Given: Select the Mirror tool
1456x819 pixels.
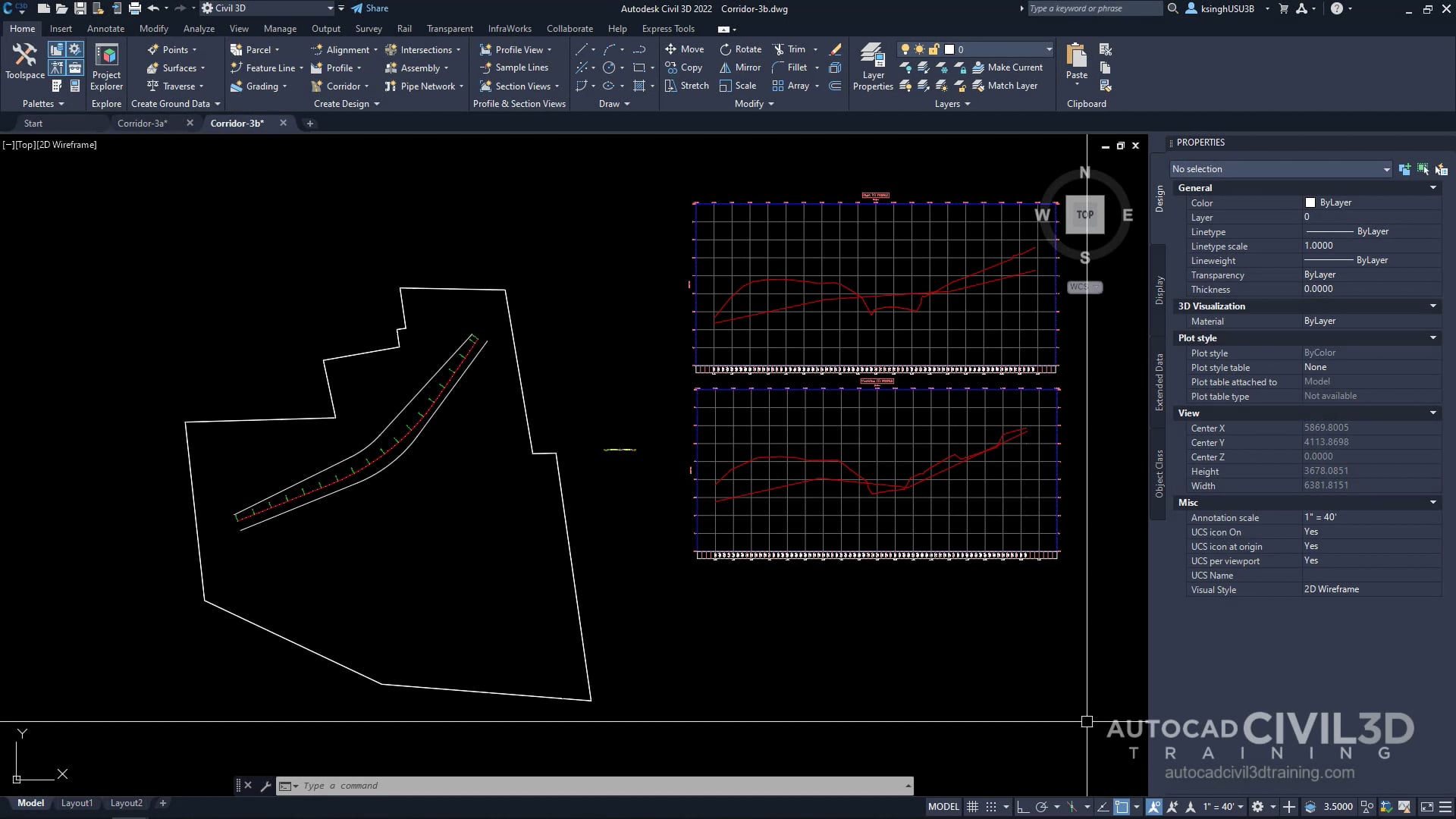Looking at the screenshot, I should coord(739,67).
